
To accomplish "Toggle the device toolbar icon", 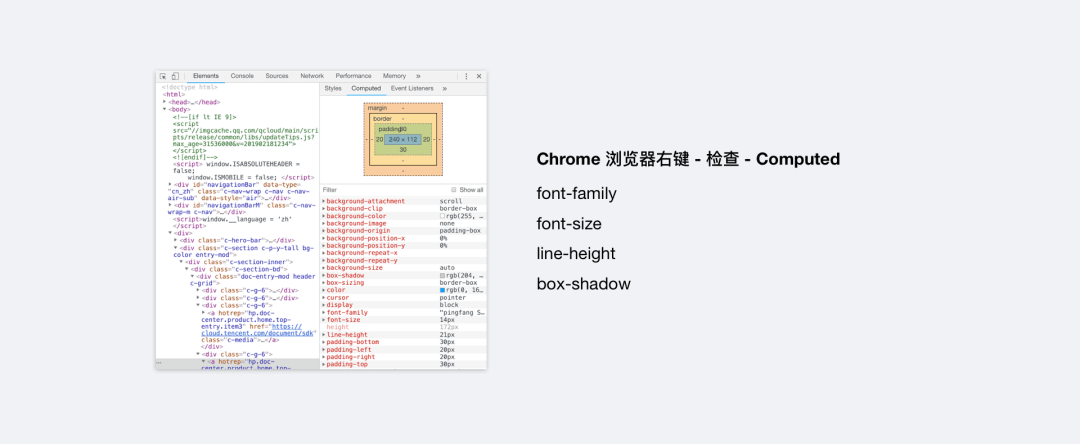I will [x=175, y=76].
